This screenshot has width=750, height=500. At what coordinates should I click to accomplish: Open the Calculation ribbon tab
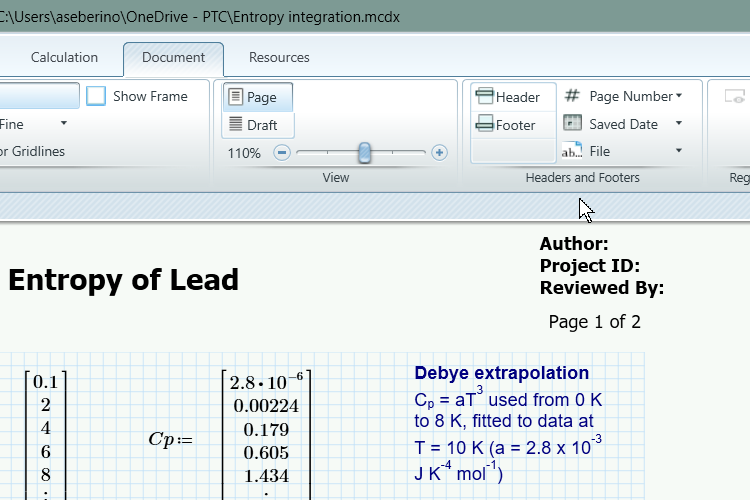coord(64,58)
